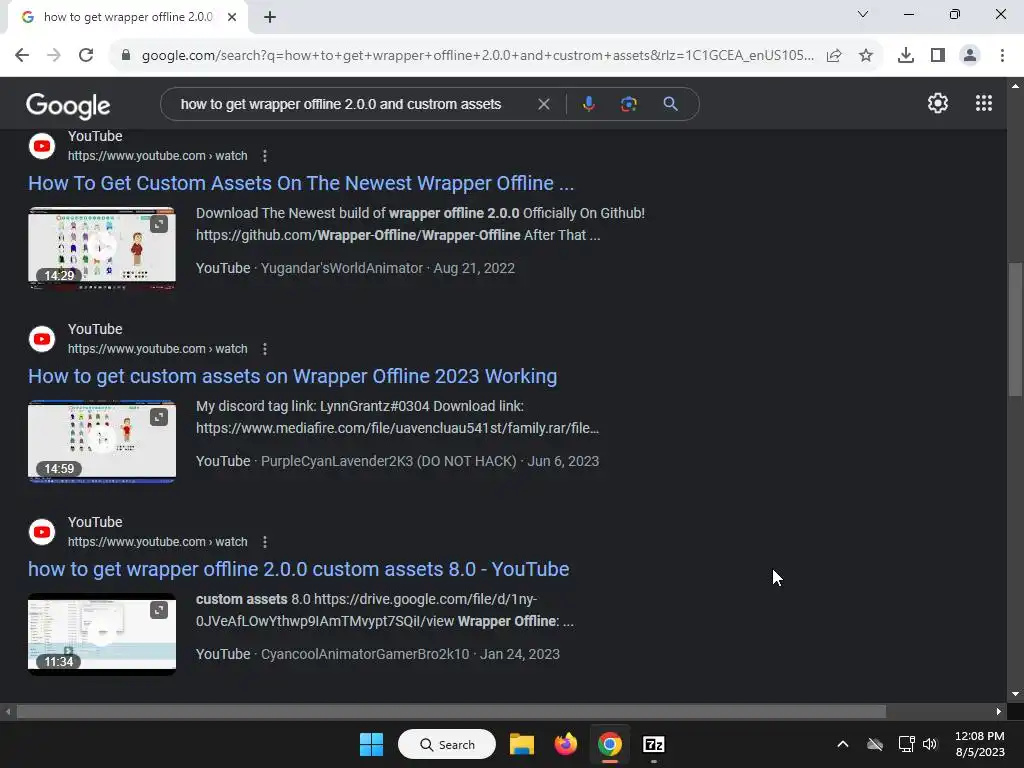Viewport: 1024px width, 768px height.
Task: Click the vertical scrollbar thumb
Action: pyautogui.click(x=1015, y=329)
